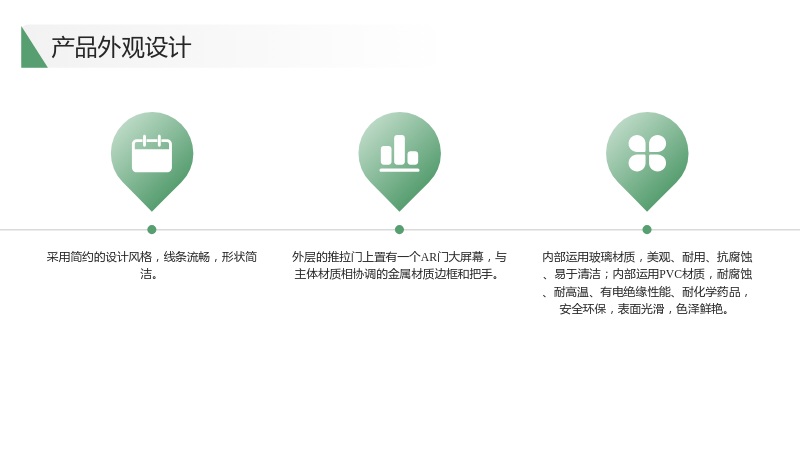Image resolution: width=800 pixels, height=450 pixels.
Task: Click the text mentioning AR门大屏幕
Action: coord(399,257)
